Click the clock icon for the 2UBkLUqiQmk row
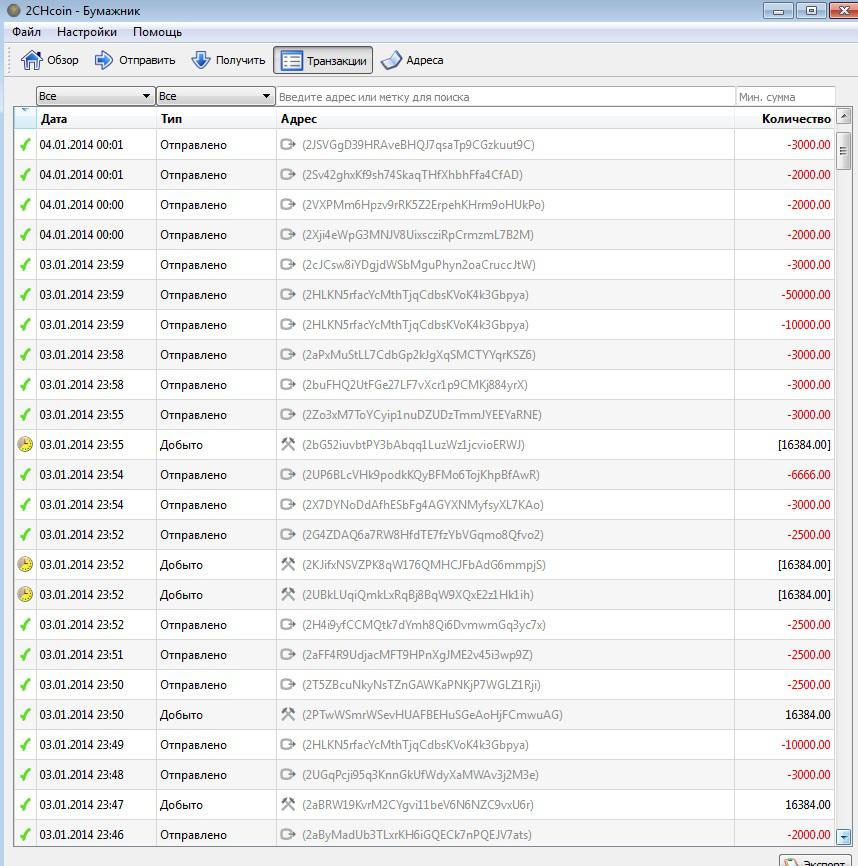This screenshot has width=858, height=866. pos(25,594)
